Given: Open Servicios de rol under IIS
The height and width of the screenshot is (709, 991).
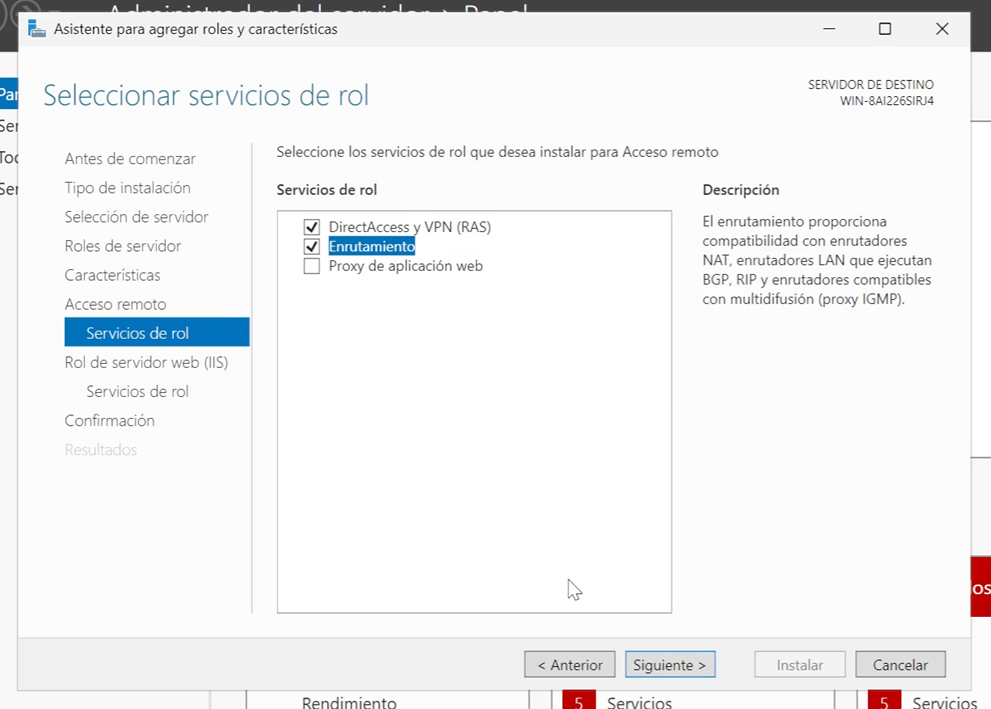Looking at the screenshot, I should (137, 391).
